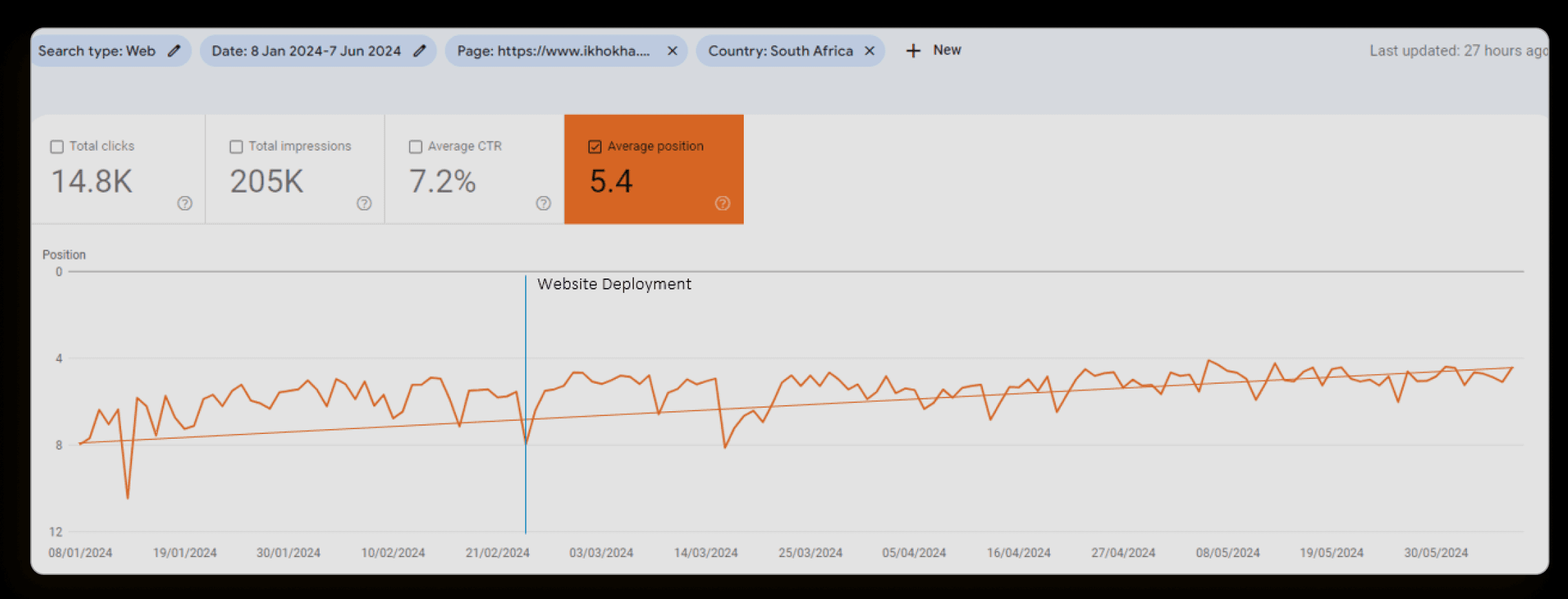Viewport: 1568px width, 599px height.
Task: Click the Website Deployment annotation label
Action: 614,284
